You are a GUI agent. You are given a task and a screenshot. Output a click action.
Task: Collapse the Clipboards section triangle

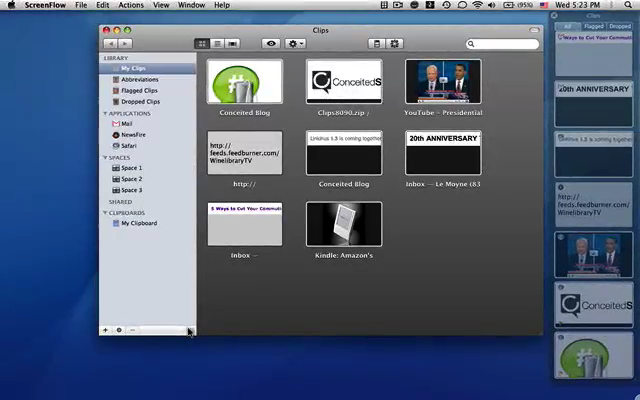coord(105,213)
